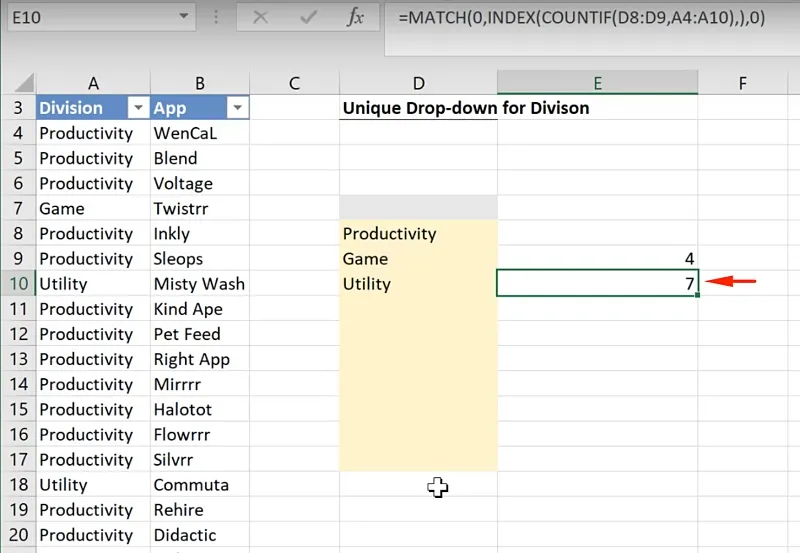This screenshot has width=800, height=553.
Task: Click the Enter checkmark formula bar icon
Action: (308, 18)
